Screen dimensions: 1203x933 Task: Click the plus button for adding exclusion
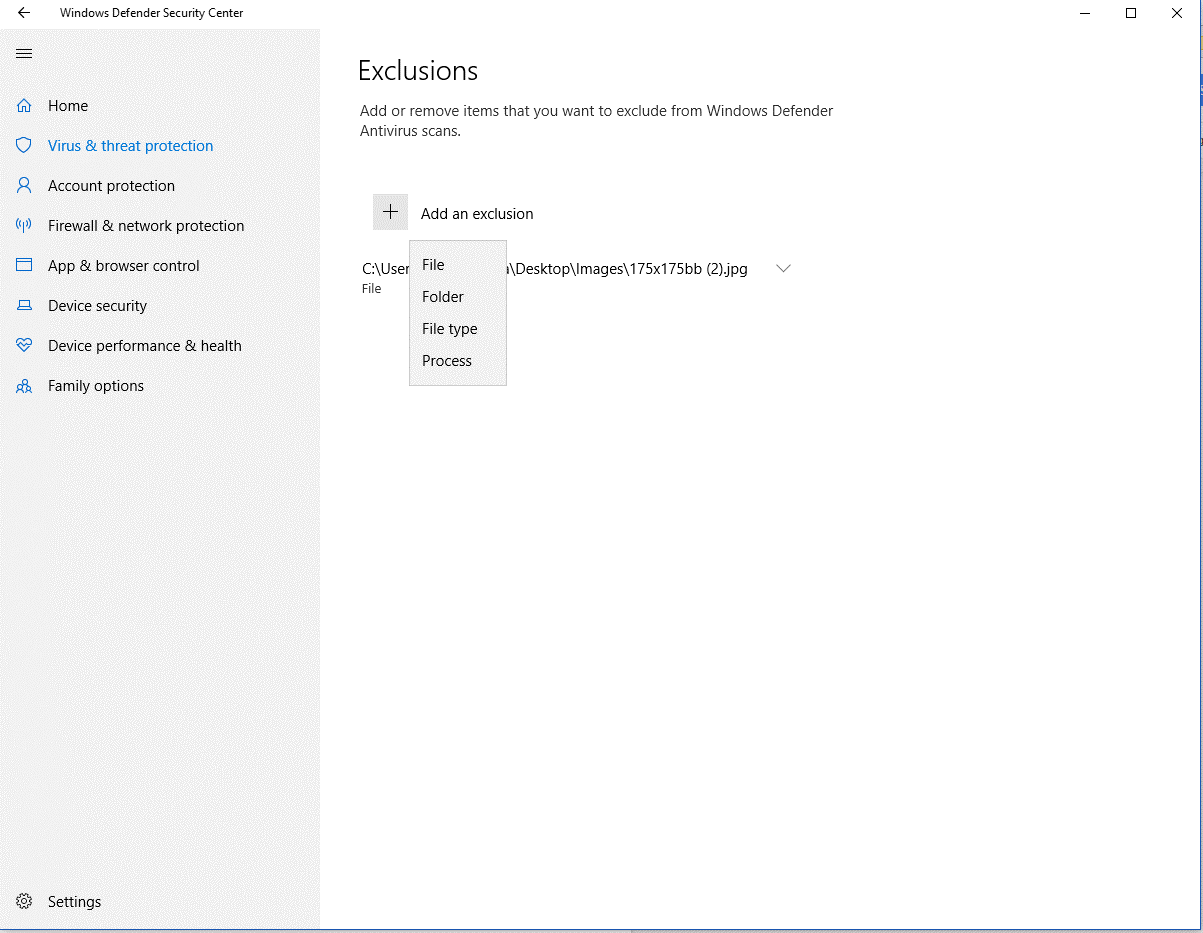click(x=390, y=212)
